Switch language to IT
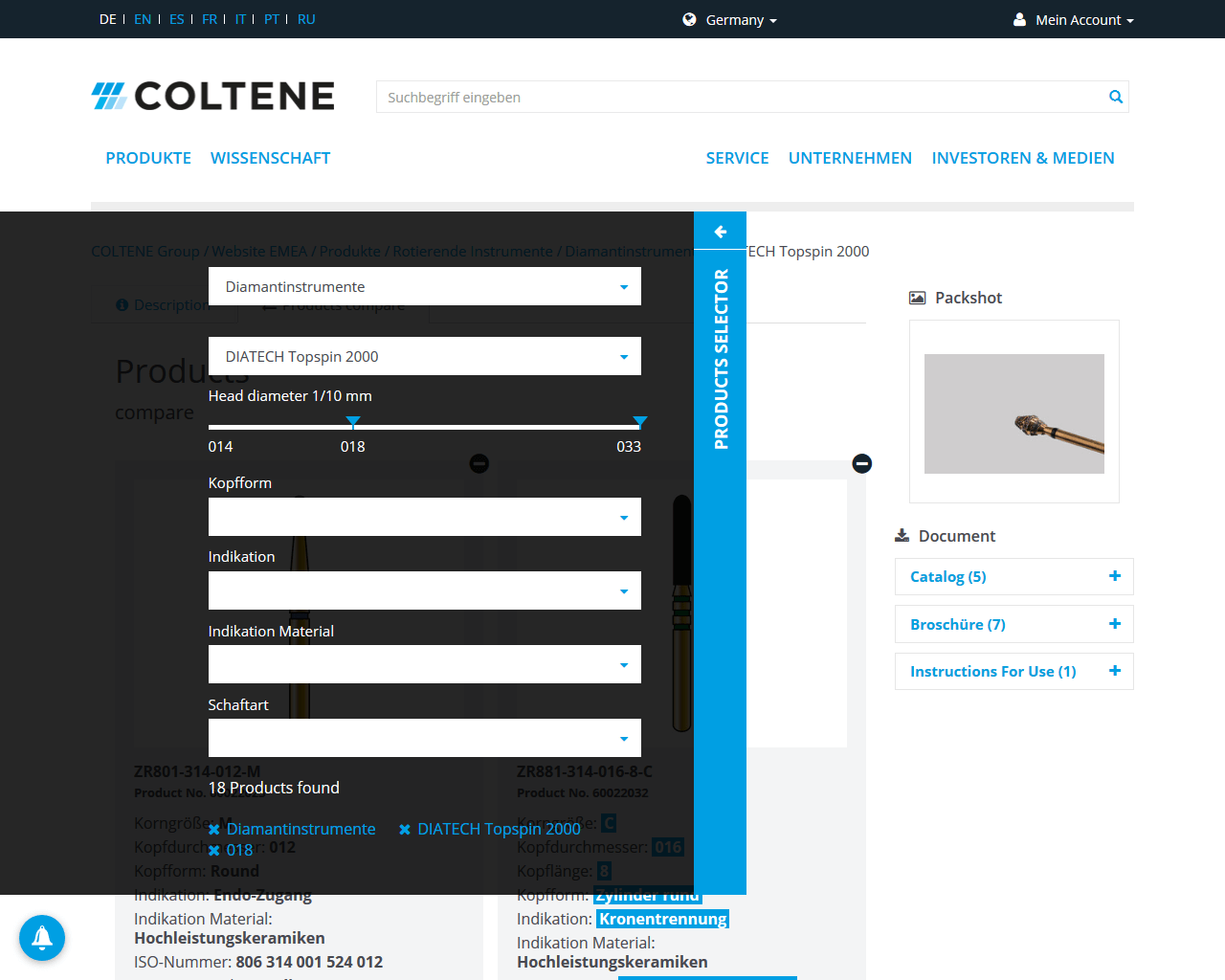 coord(240,19)
